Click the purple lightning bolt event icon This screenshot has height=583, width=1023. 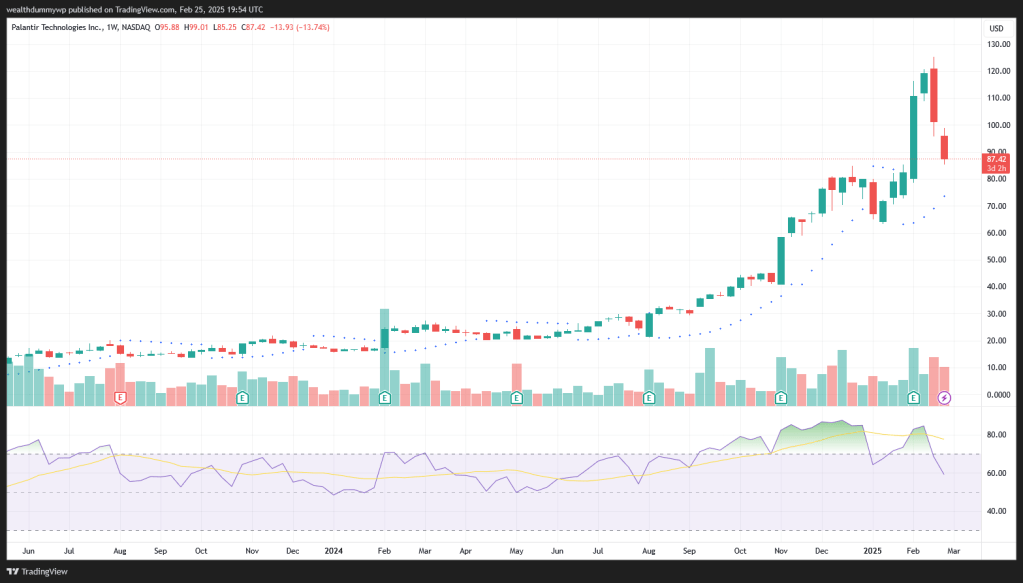pos(945,398)
